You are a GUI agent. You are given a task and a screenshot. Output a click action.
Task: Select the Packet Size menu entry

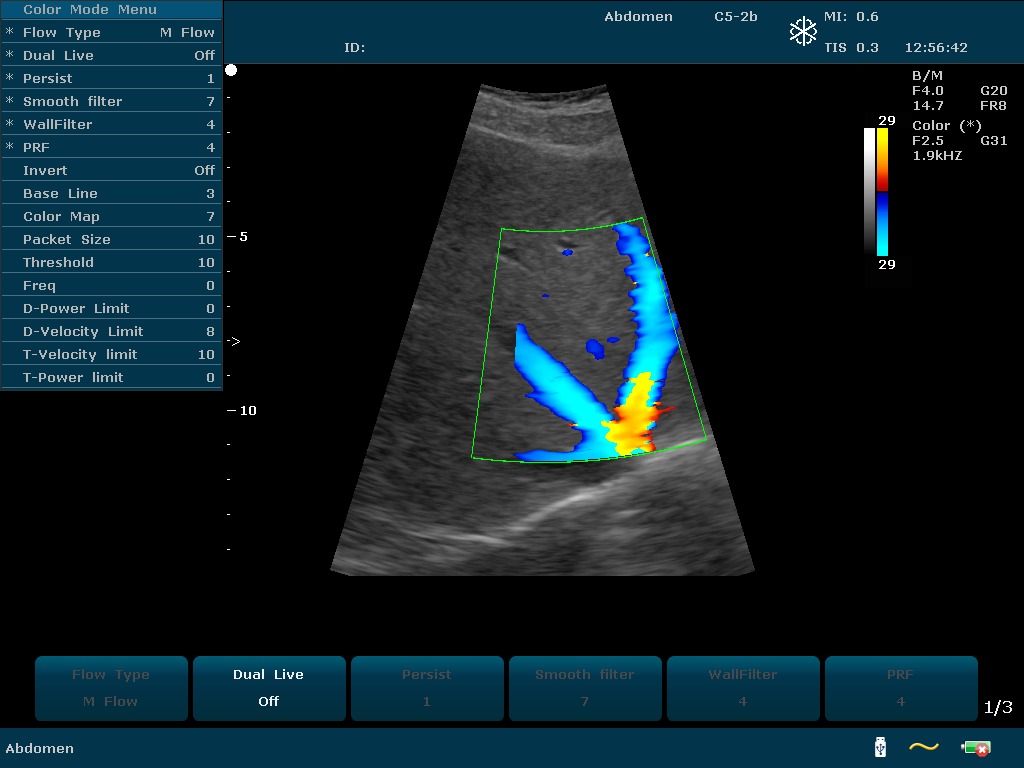(110, 239)
